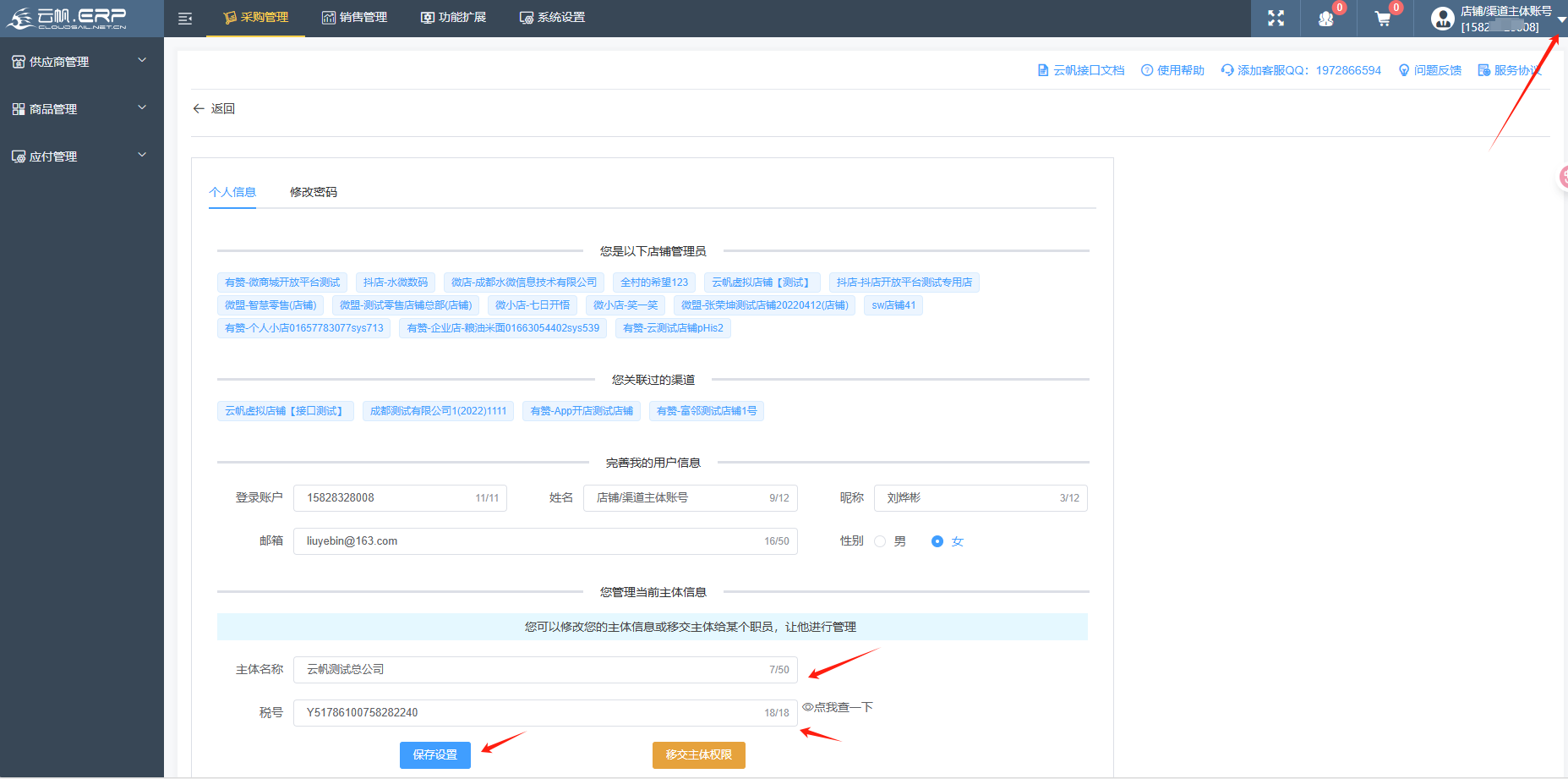Open the 采购管理 top menu

click(x=256, y=18)
